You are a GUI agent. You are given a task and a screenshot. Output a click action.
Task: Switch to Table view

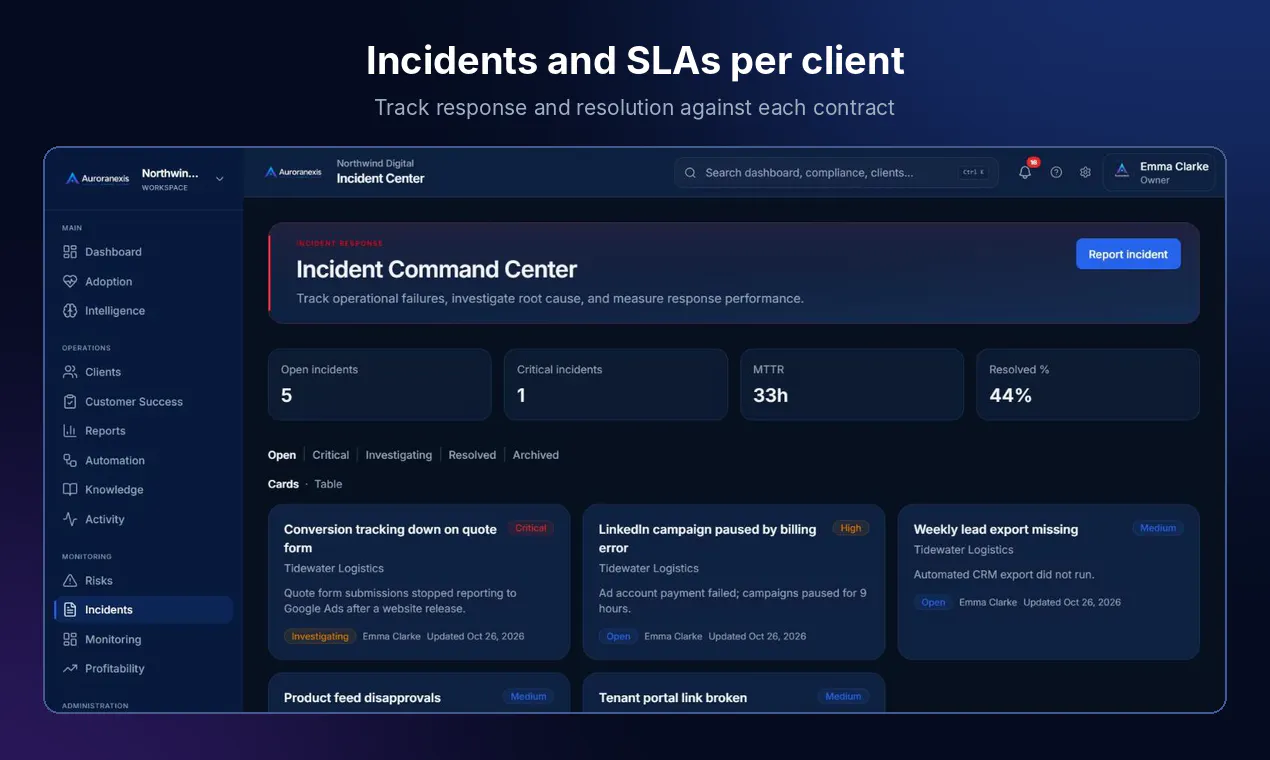click(x=328, y=484)
